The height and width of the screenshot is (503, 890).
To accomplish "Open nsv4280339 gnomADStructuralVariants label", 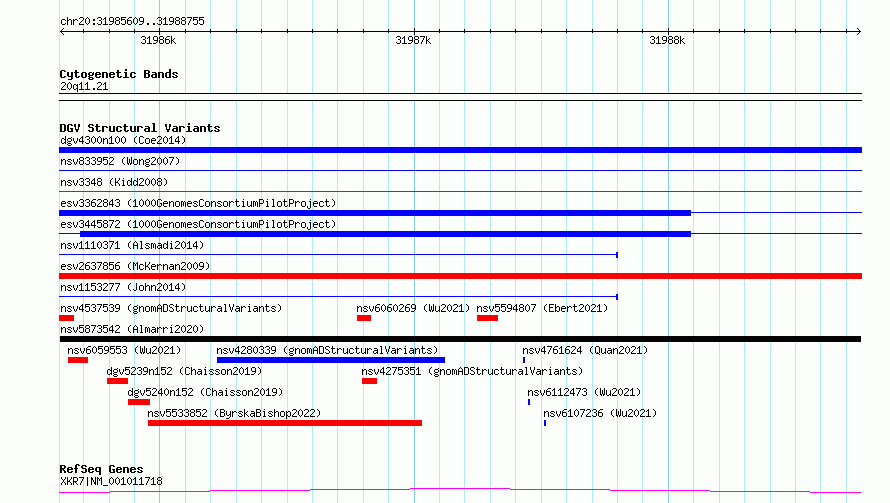I will click(328, 350).
